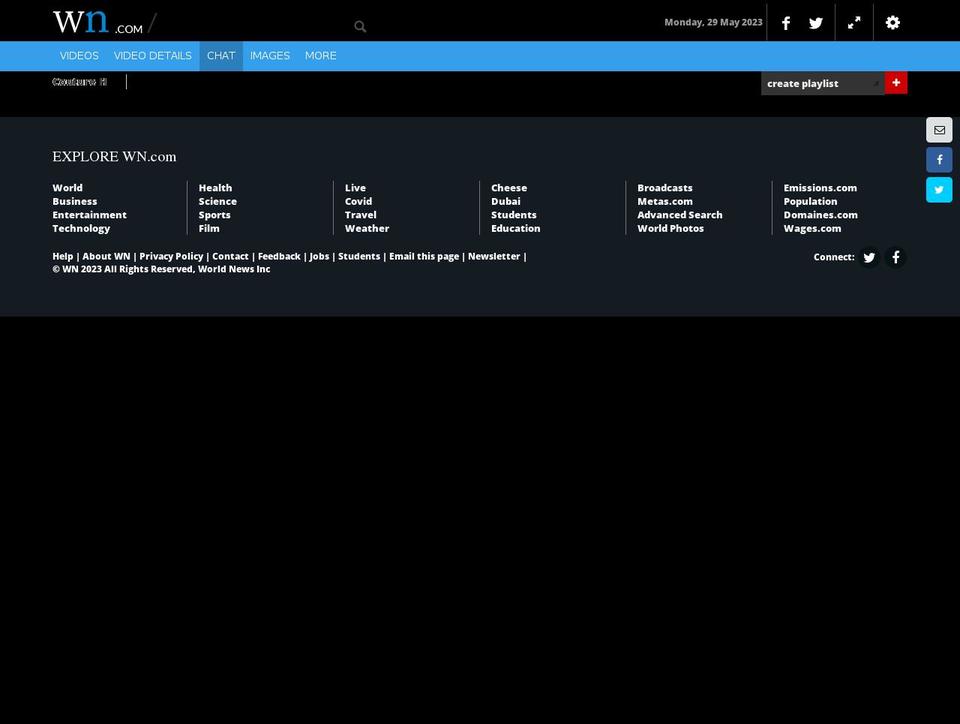Image resolution: width=960 pixels, height=724 pixels.
Task: Go to the Health section
Action: click(215, 188)
